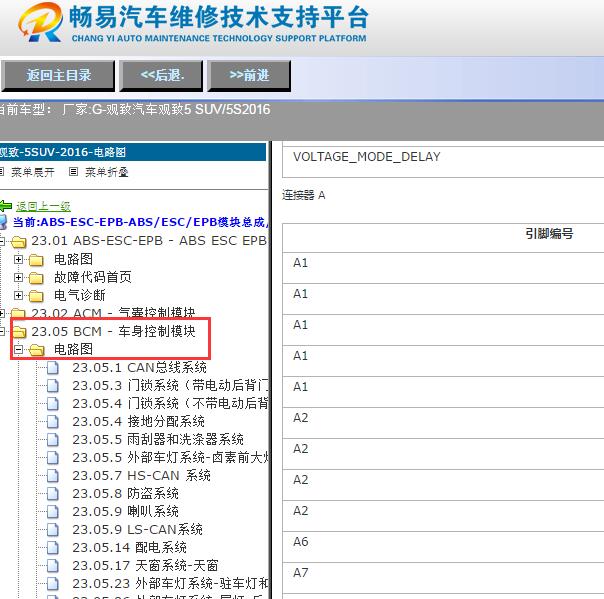The width and height of the screenshot is (604, 599).
Task: Go forward with the >>前进 button
Action: pyautogui.click(x=249, y=76)
